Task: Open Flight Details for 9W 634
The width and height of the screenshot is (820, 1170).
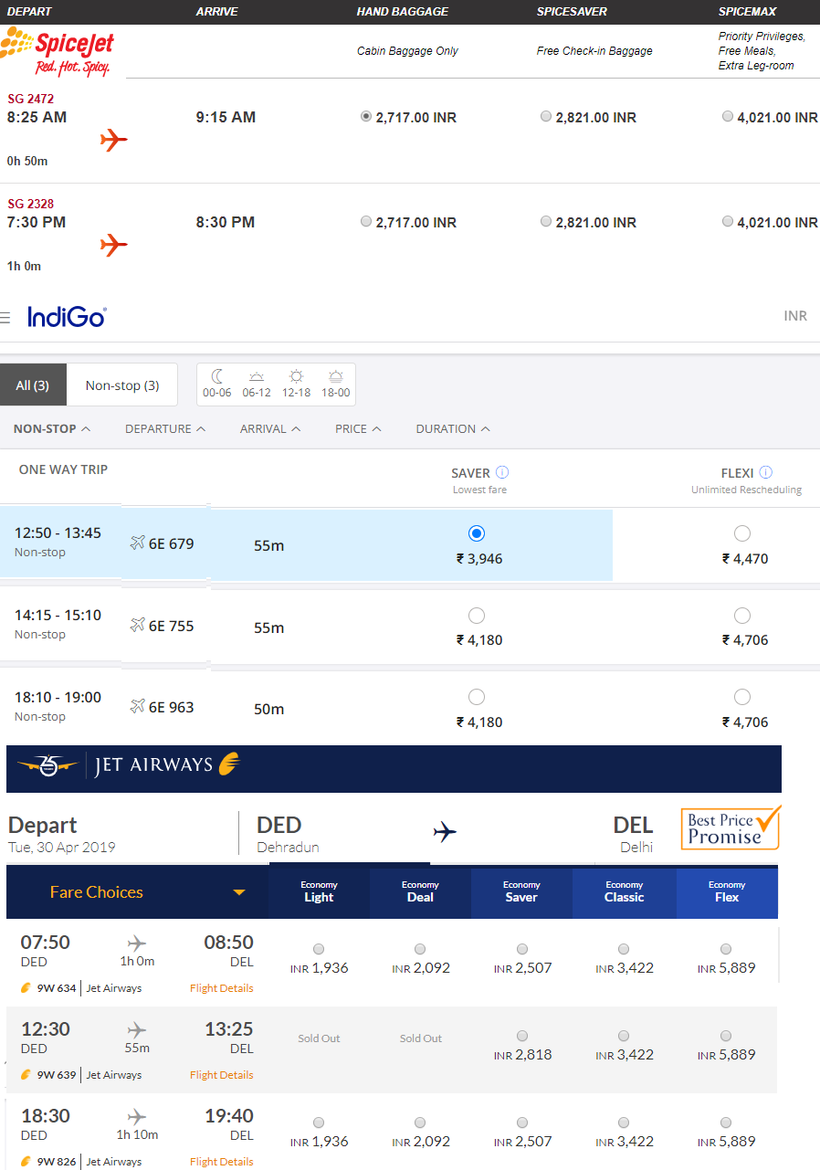Action: pos(221,988)
